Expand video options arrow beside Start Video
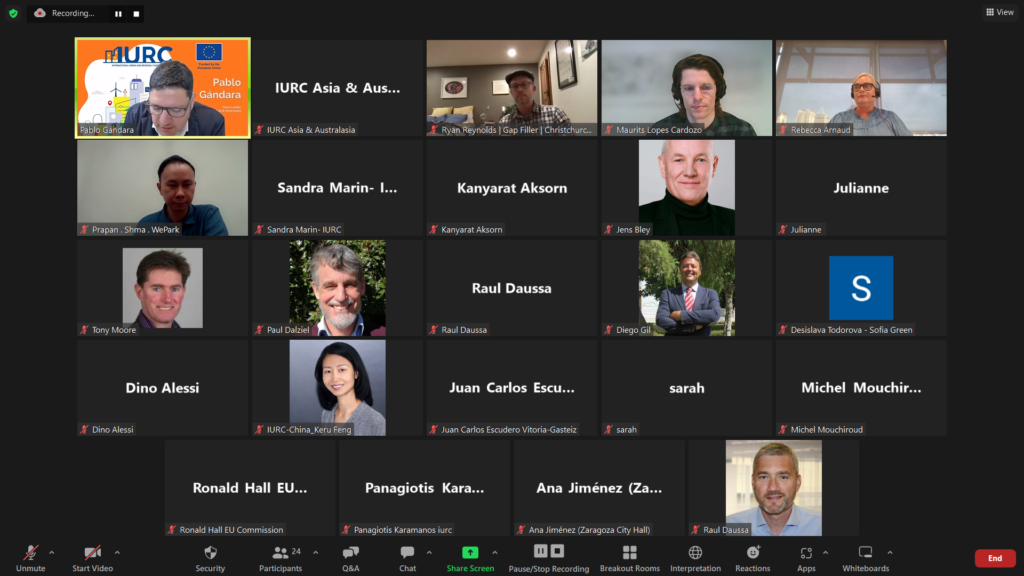This screenshot has height=576, width=1024. pos(117,552)
